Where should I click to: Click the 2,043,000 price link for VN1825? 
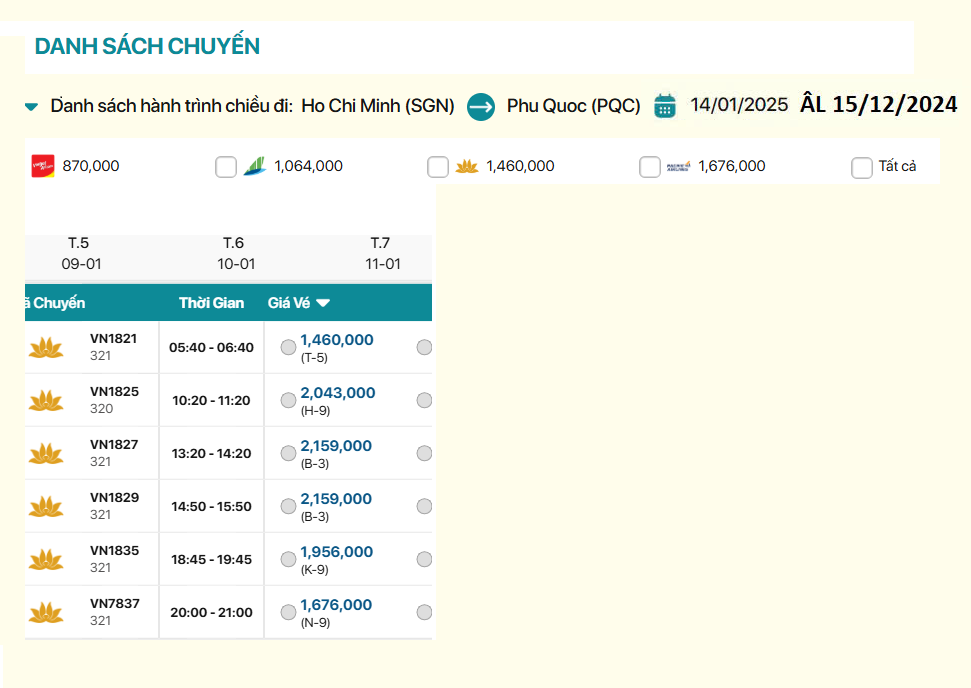[337, 393]
